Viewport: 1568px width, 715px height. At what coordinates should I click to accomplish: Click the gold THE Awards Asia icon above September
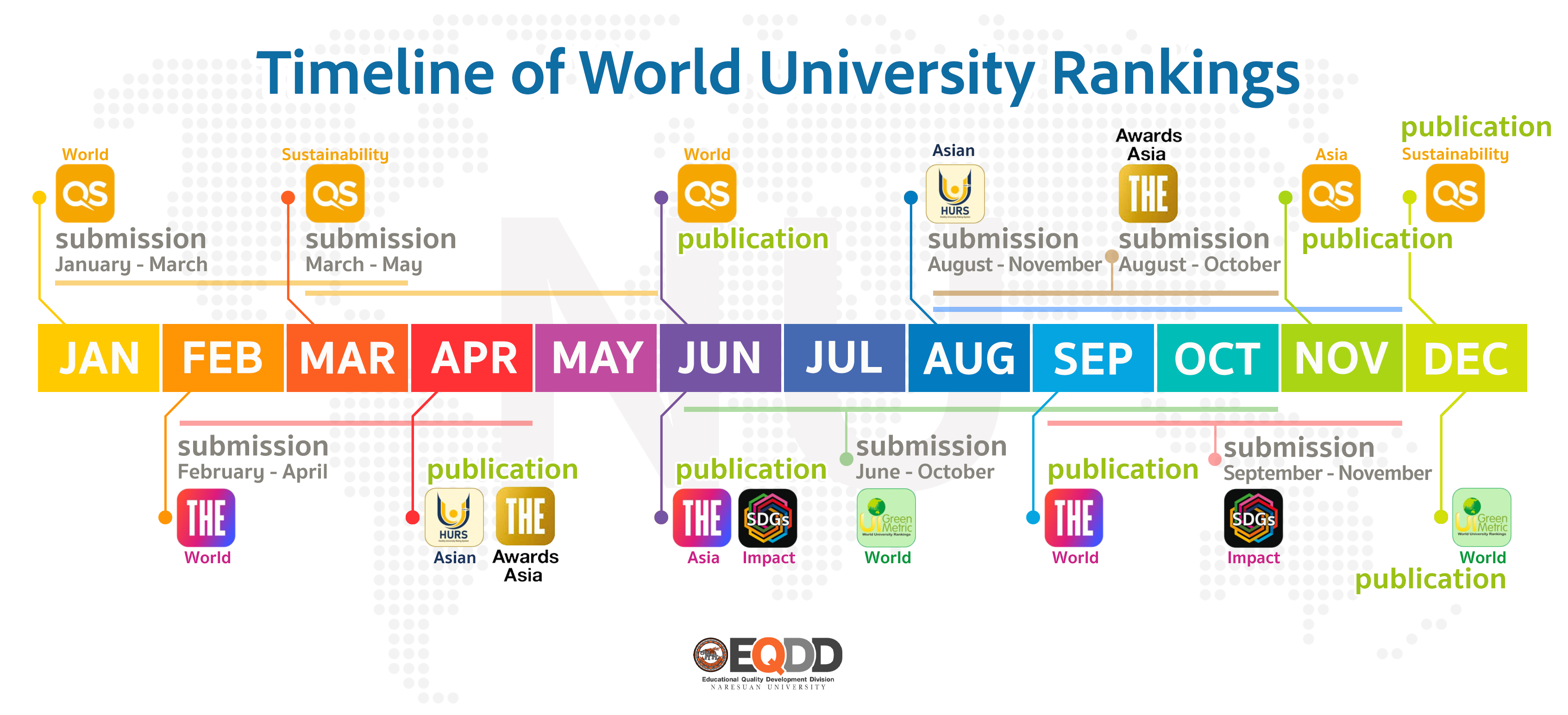(1148, 193)
